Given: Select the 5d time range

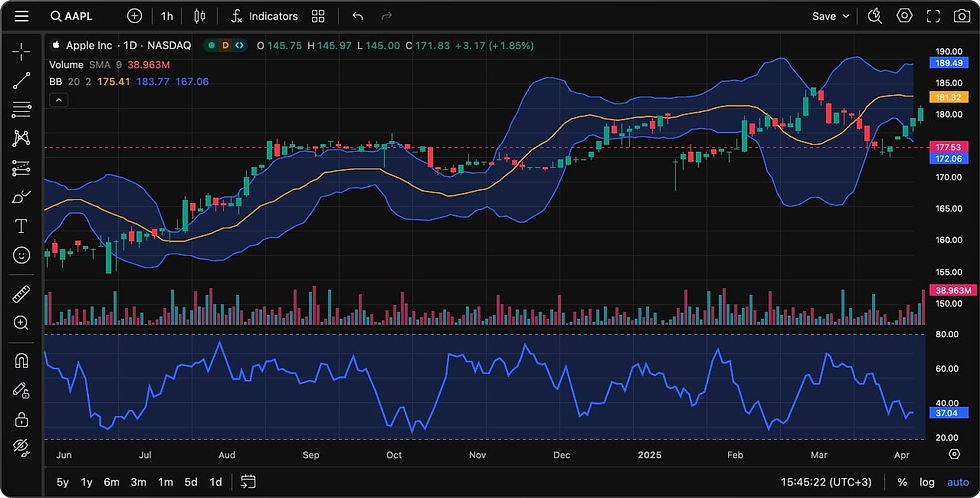Looking at the screenshot, I should (x=191, y=482).
